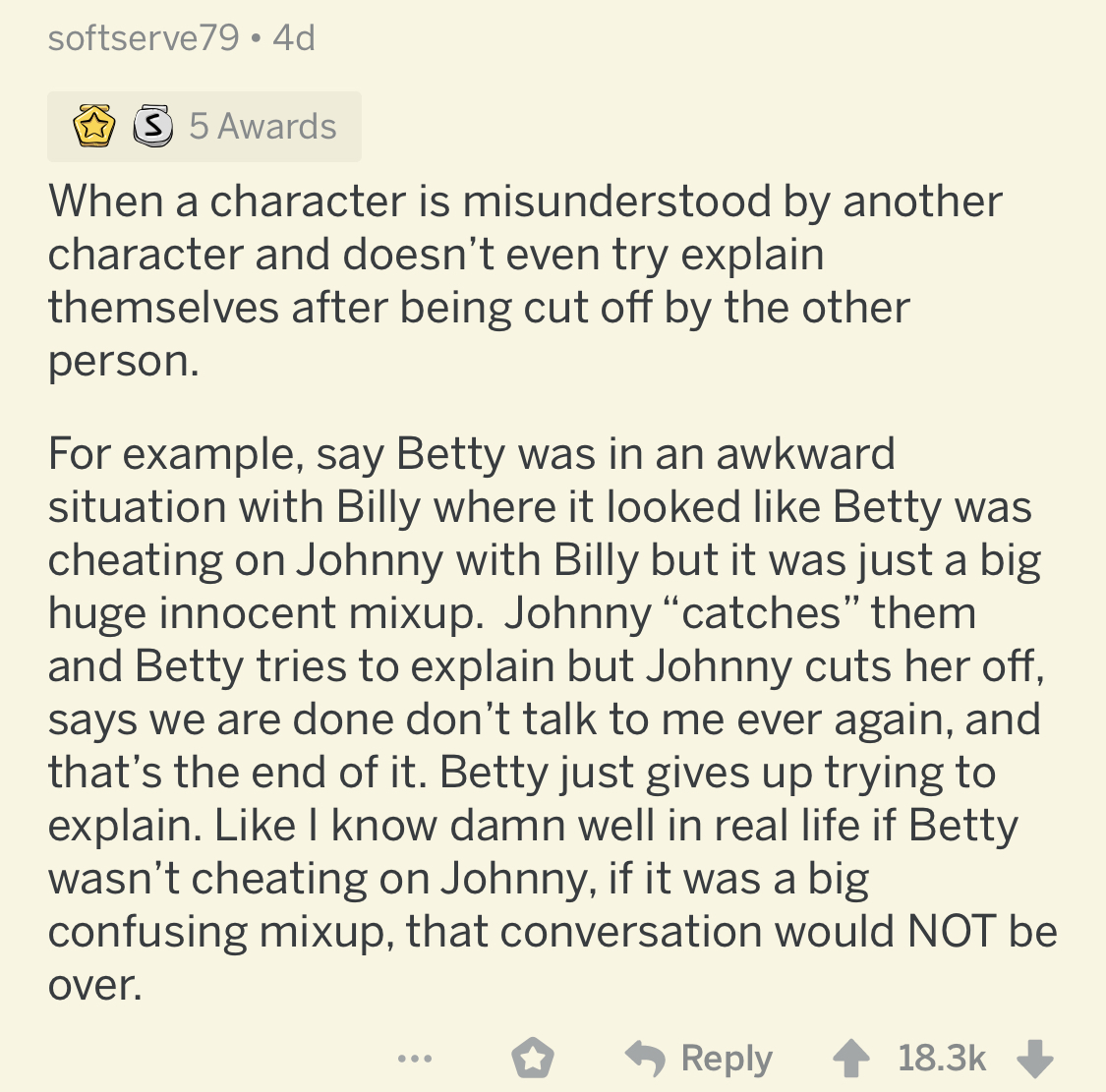Click the silver award badge icon

click(x=152, y=127)
